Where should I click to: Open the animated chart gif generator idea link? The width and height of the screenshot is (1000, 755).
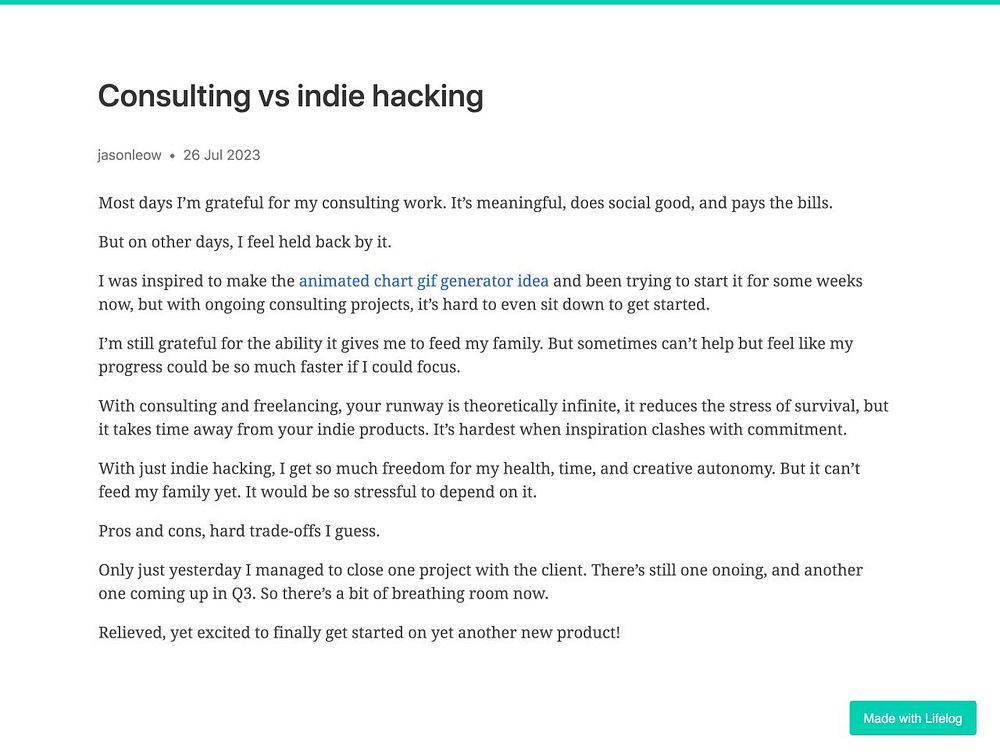[x=423, y=281]
